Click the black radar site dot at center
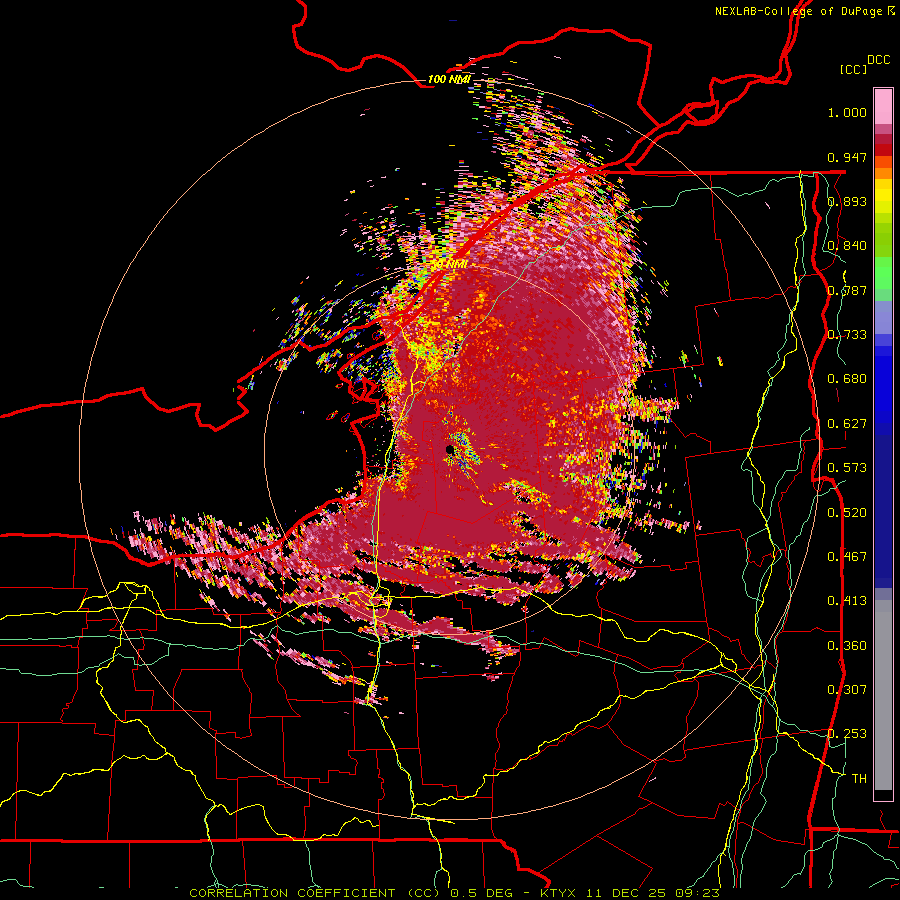900x900 pixels. (x=450, y=449)
